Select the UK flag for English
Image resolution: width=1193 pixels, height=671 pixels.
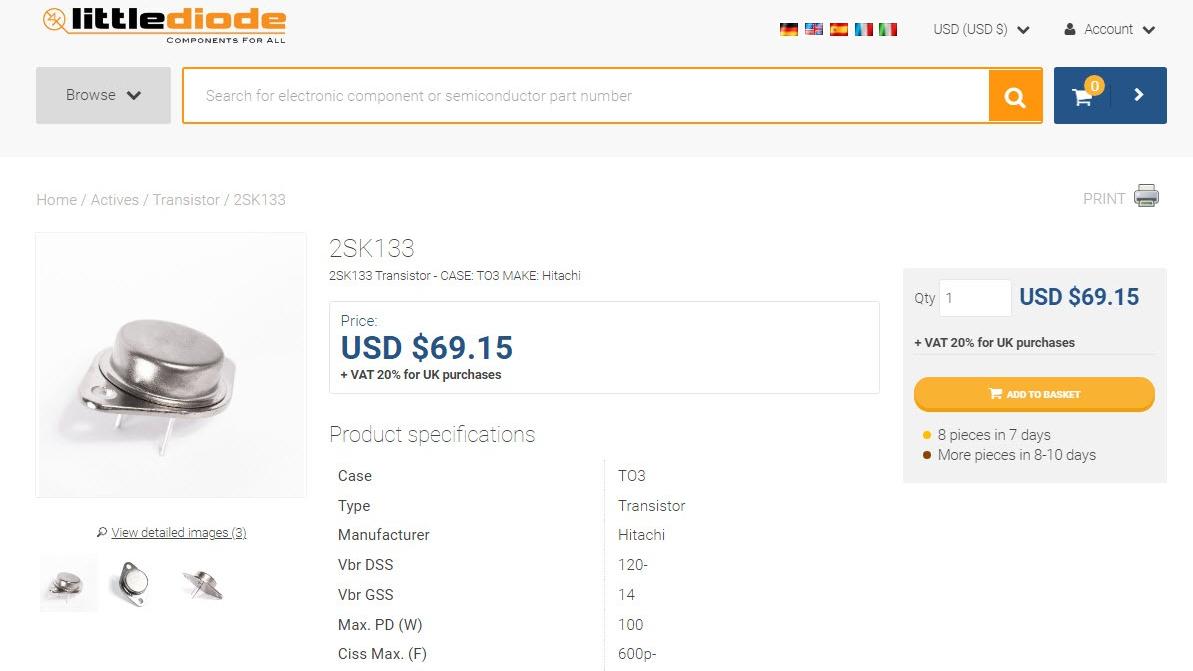coord(814,30)
